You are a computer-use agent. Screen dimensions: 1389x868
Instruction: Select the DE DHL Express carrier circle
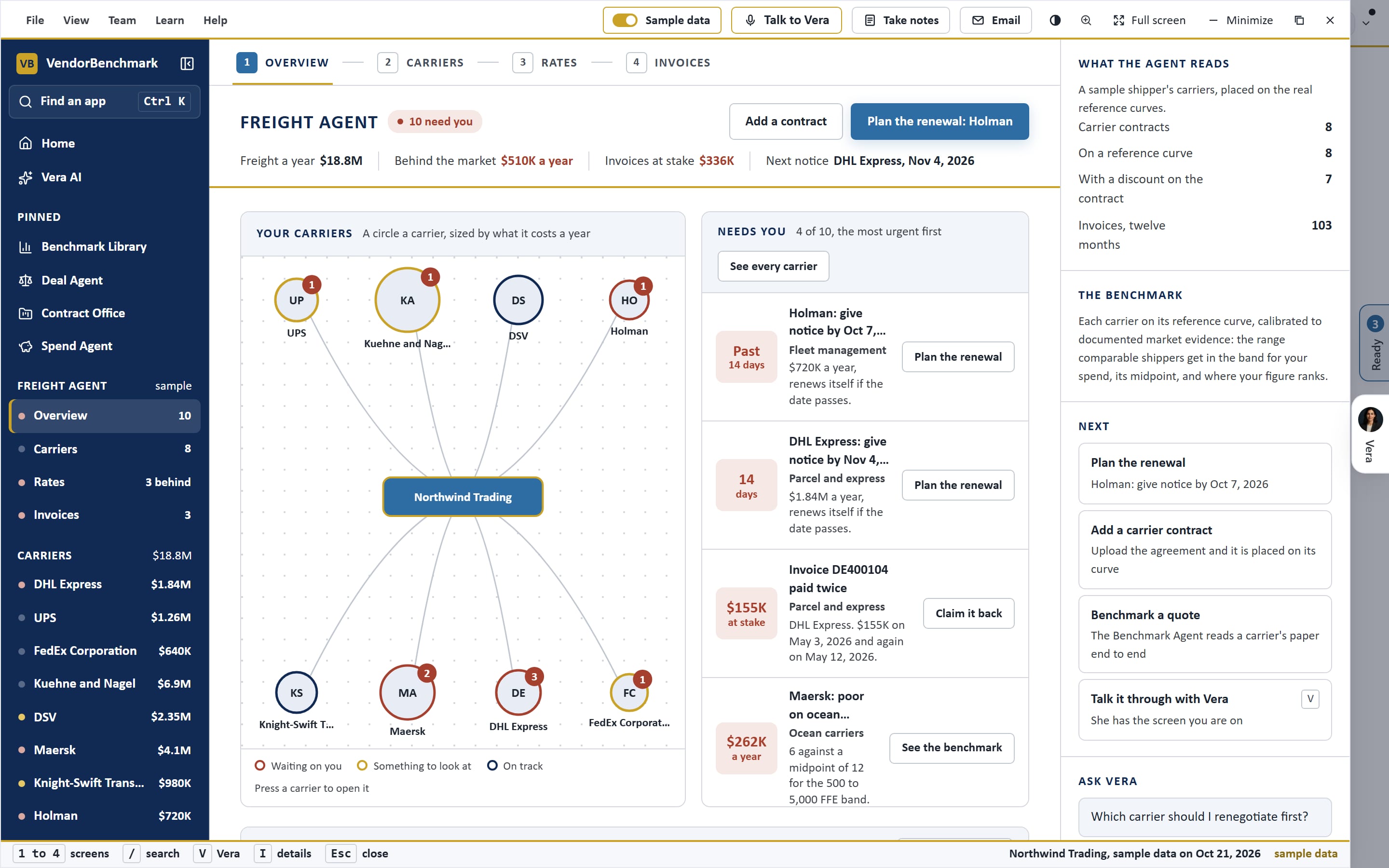tap(518, 693)
